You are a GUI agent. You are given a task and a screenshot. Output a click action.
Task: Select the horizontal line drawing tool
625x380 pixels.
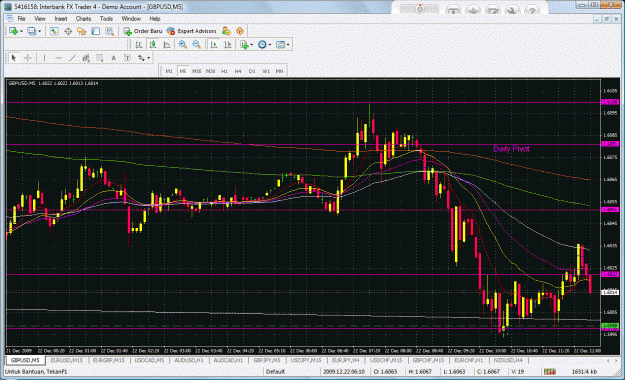coord(58,58)
